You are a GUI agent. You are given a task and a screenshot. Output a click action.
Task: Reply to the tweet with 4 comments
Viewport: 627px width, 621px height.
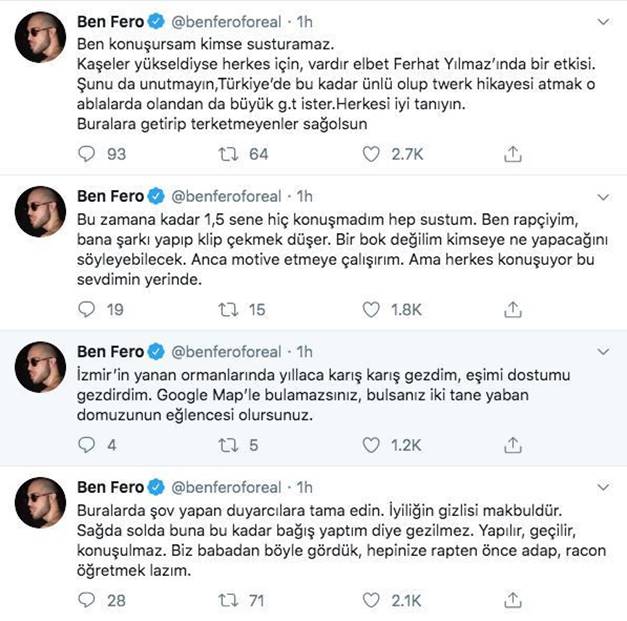tap(86, 445)
